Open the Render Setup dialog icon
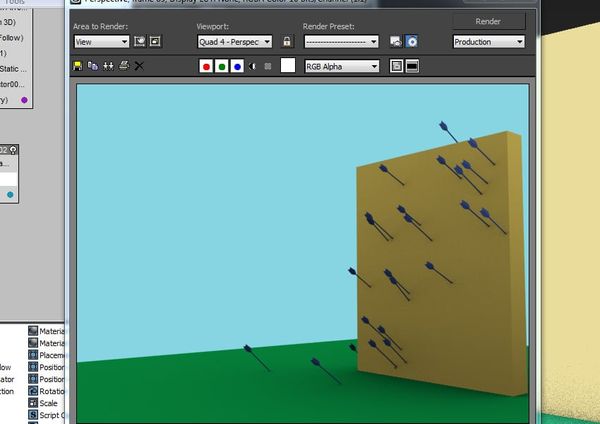The width and height of the screenshot is (600, 424). click(396, 42)
